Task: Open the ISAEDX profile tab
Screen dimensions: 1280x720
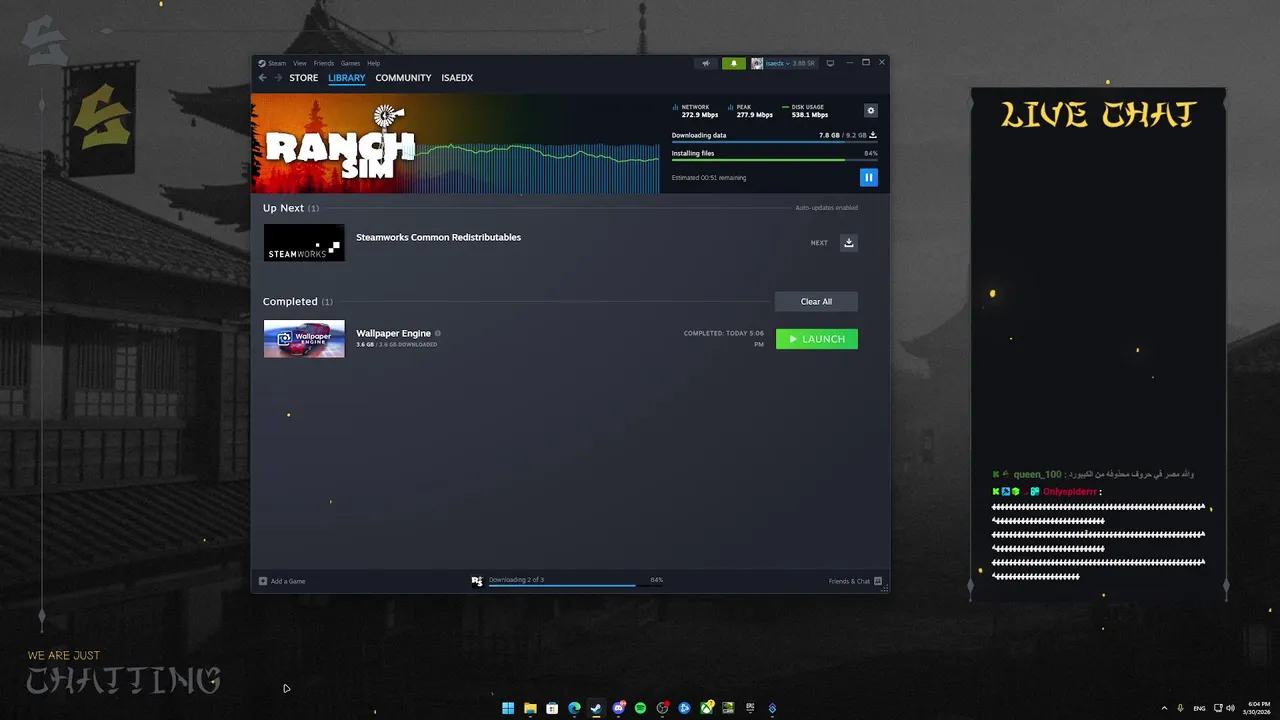Action: (x=457, y=78)
